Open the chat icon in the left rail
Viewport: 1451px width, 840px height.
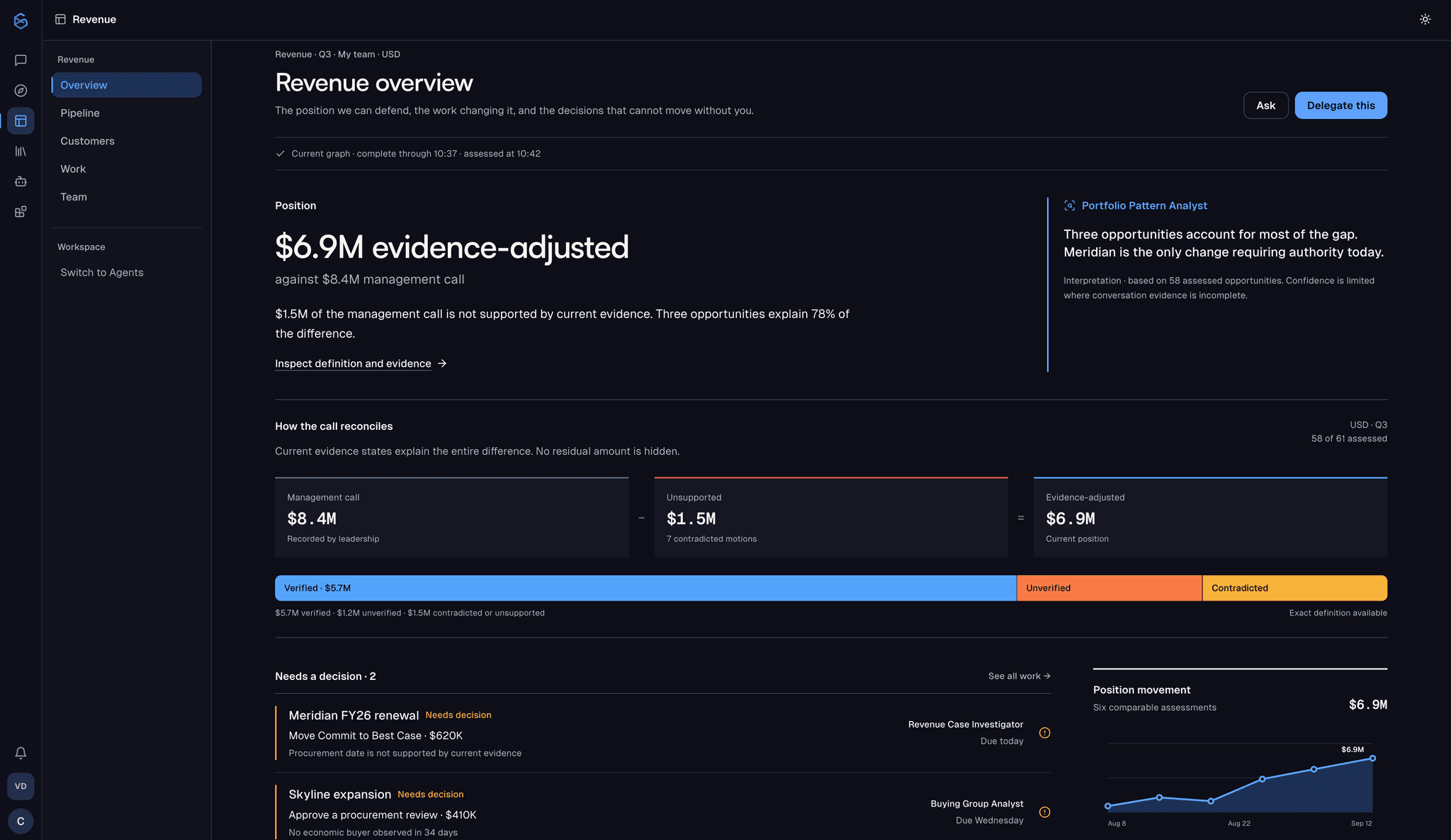click(21, 60)
